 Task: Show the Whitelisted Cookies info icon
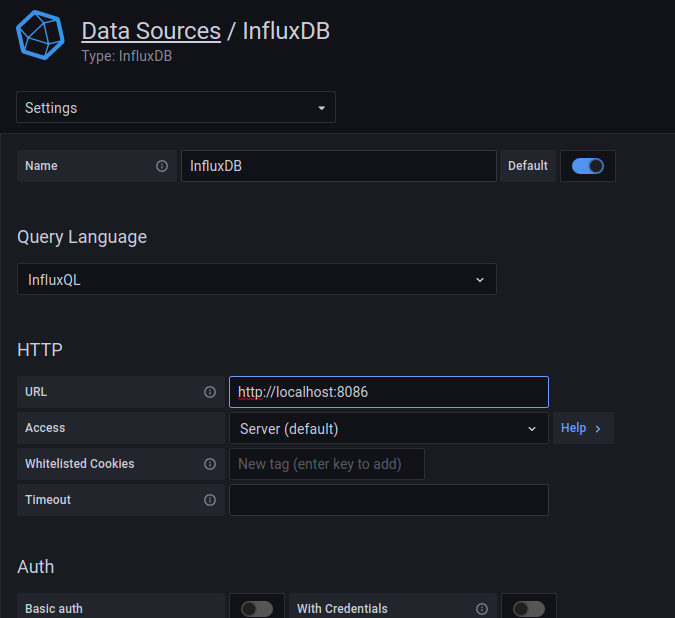coord(210,464)
